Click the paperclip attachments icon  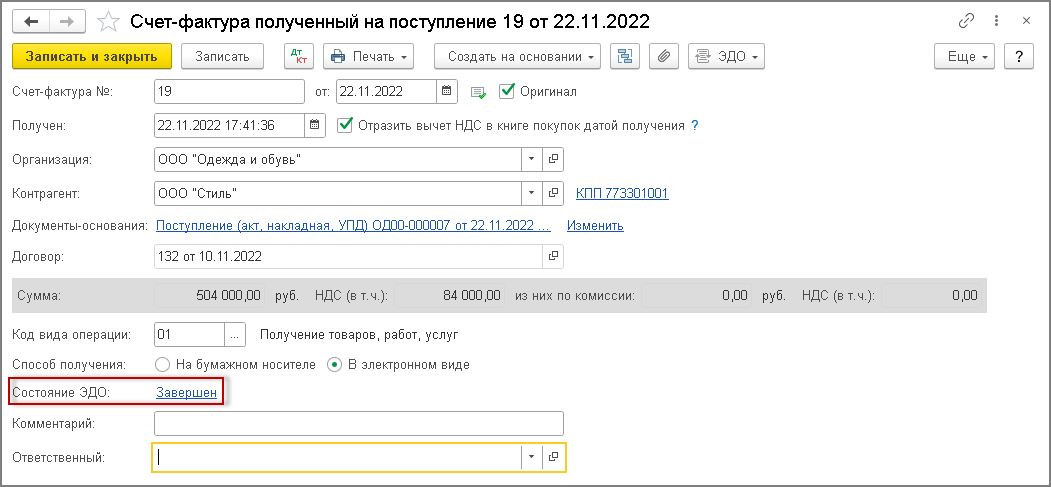coord(661,57)
